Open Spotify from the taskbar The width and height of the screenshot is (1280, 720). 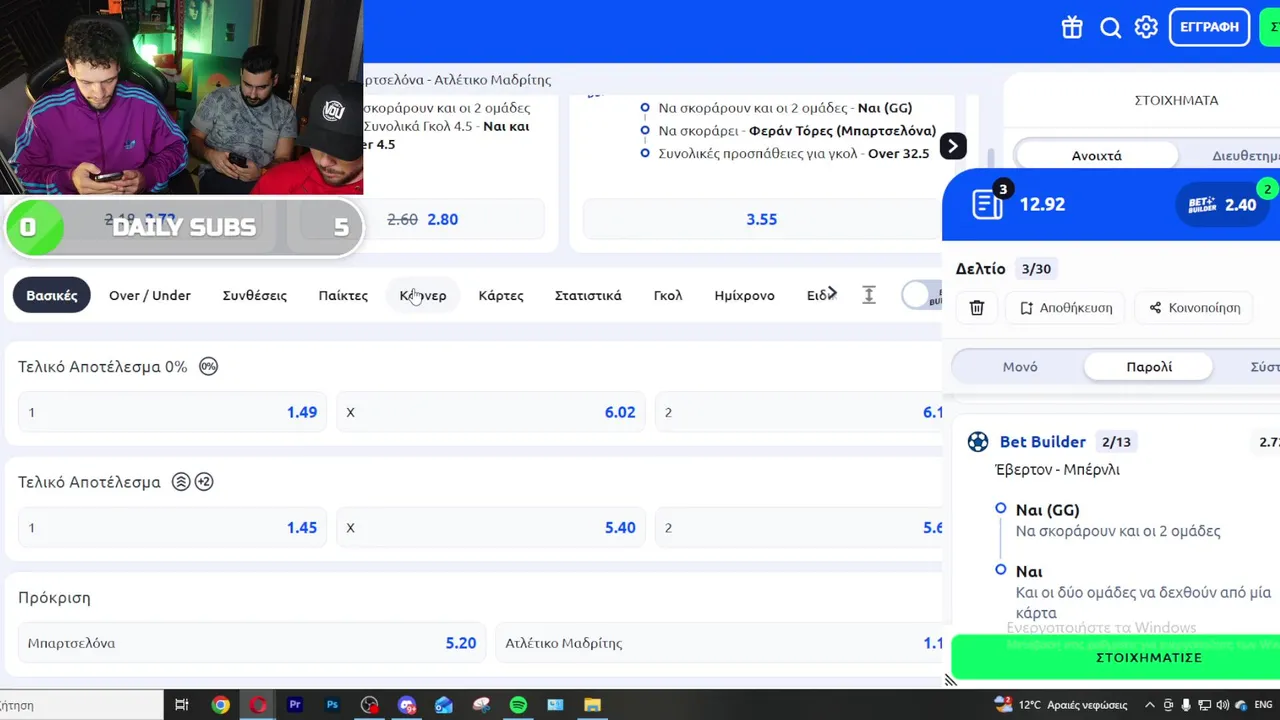tap(518, 705)
